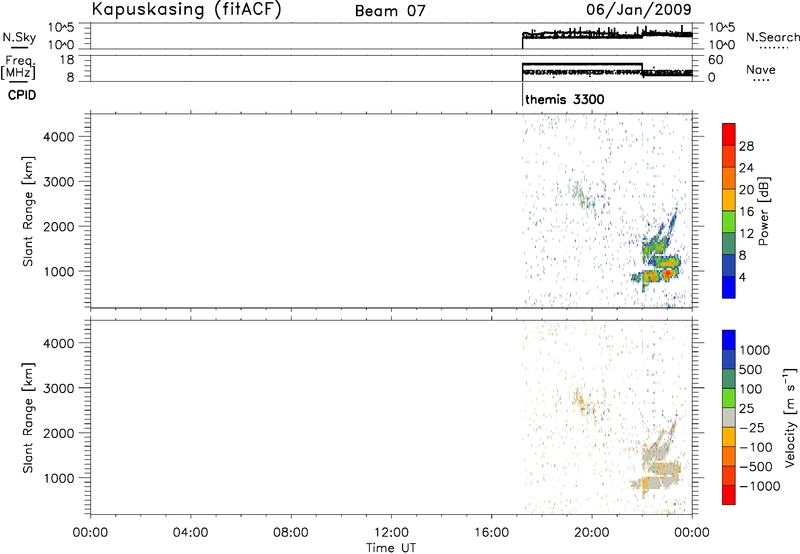Viewport: 800px width, 554px height.
Task: Click the blue swatch atop Velocity colorbar
Action: point(729,340)
